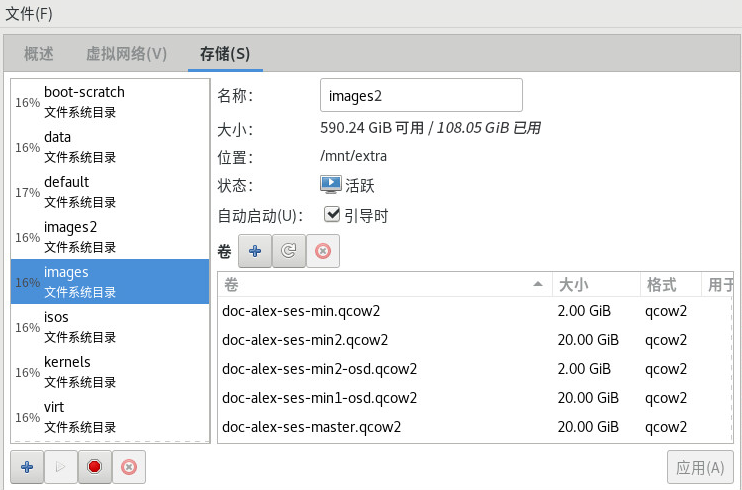This screenshot has width=742, height=490.
Task: Delete volume using the red X icon
Action: tap(322, 252)
